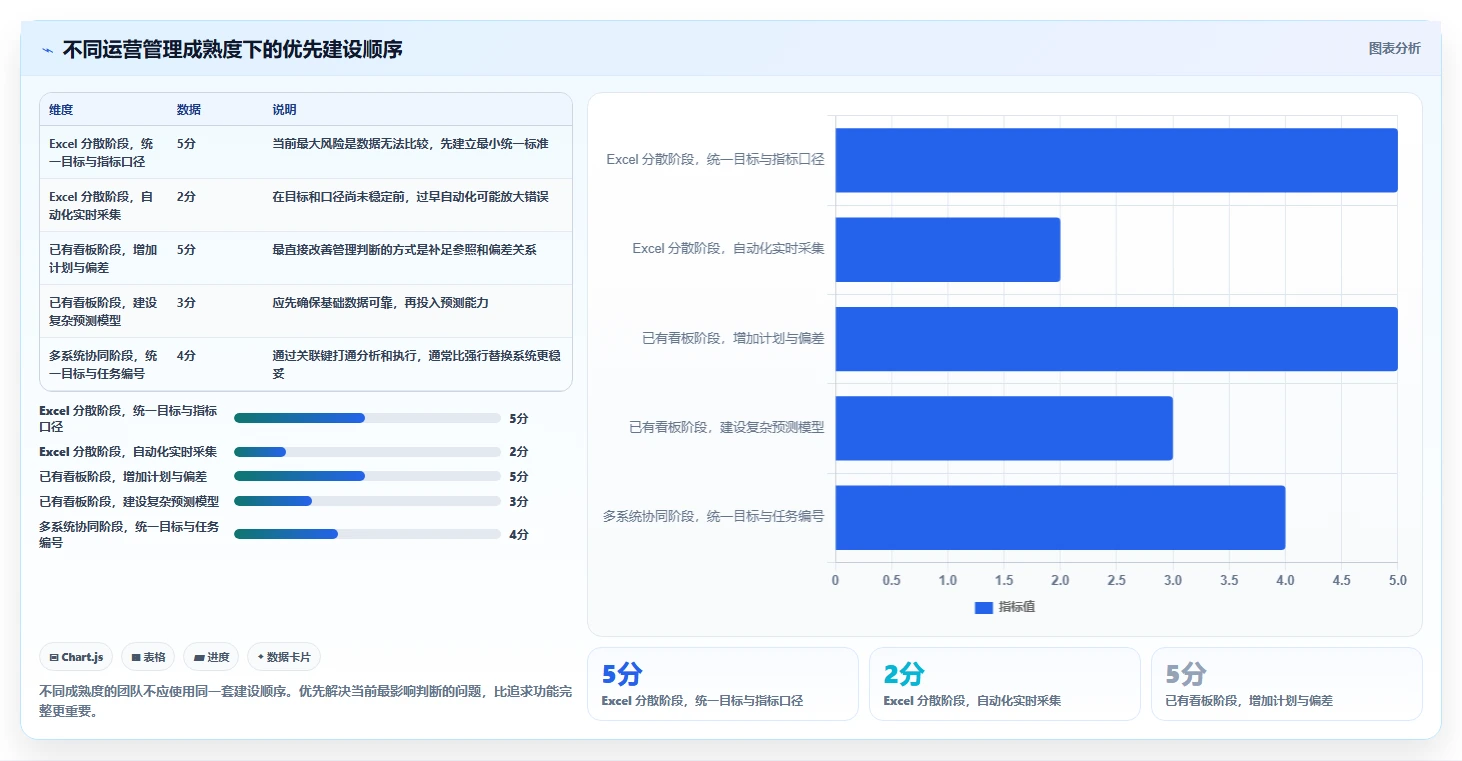1462x761 pixels.
Task: Click chart bar 'Excel 分散阶段，统一目标与指标口径'
Action: (1116, 160)
